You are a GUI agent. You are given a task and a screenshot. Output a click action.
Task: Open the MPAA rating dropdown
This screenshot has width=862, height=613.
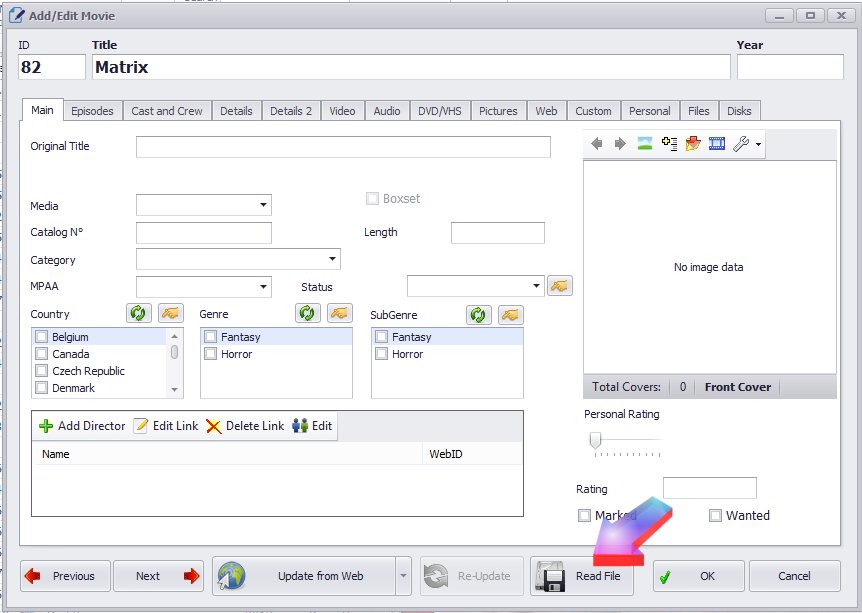coord(263,286)
